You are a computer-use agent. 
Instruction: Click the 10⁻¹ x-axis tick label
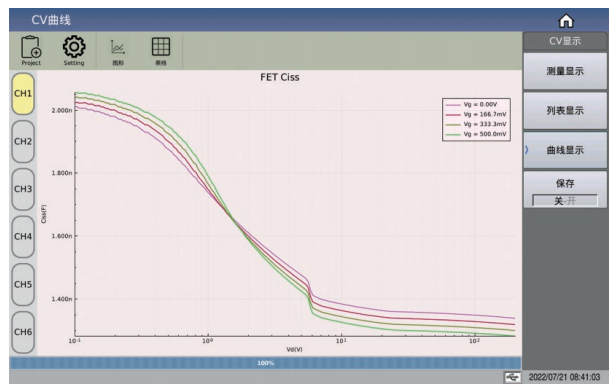(x=75, y=341)
